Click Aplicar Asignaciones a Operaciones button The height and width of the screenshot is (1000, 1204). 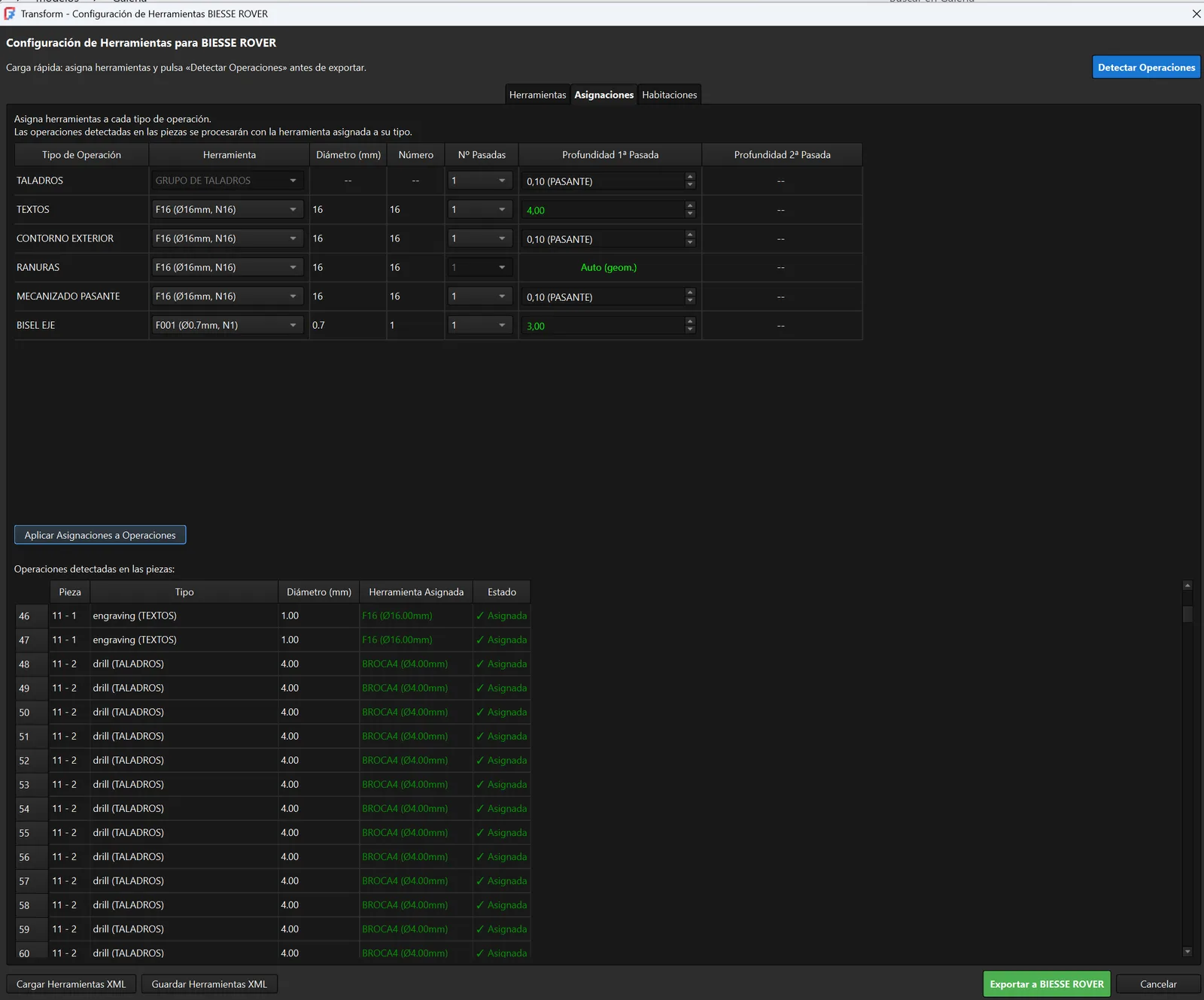[x=100, y=535]
